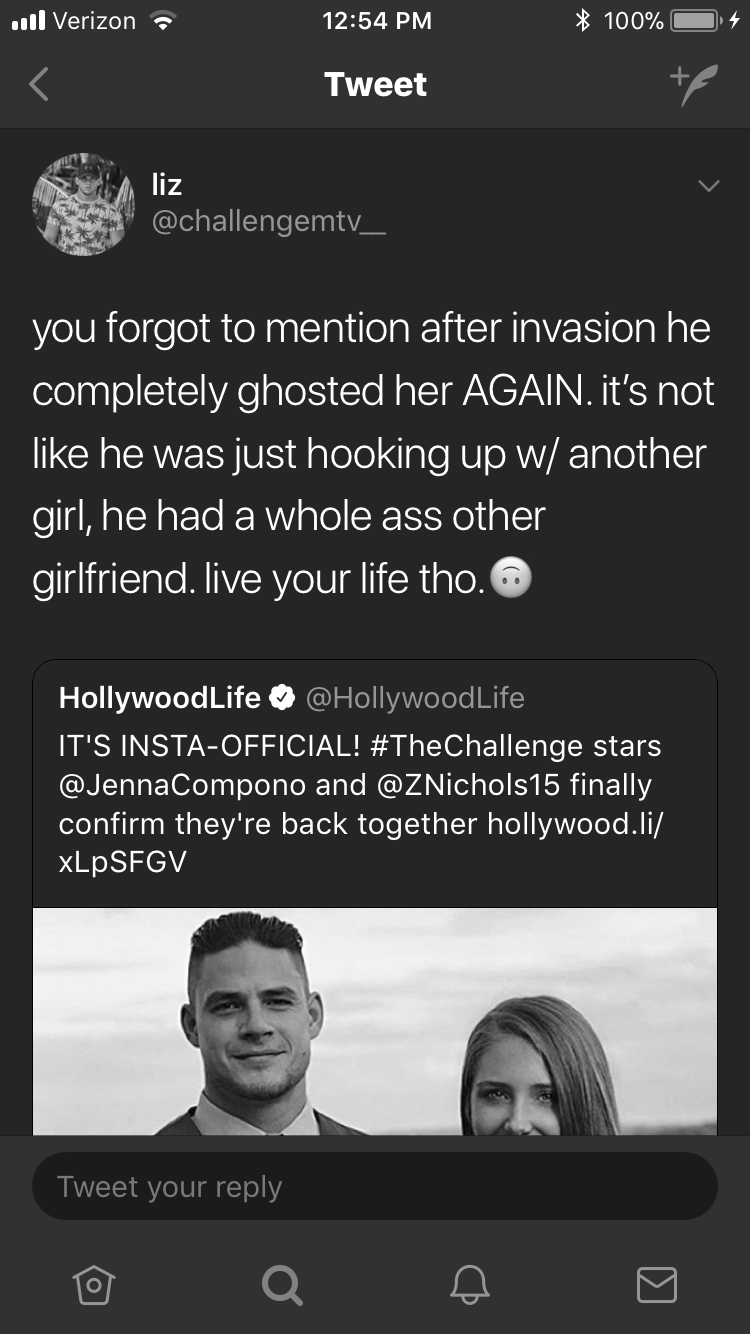The image size is (750, 1334).
Task: Tap the liz display name
Action: (x=167, y=184)
